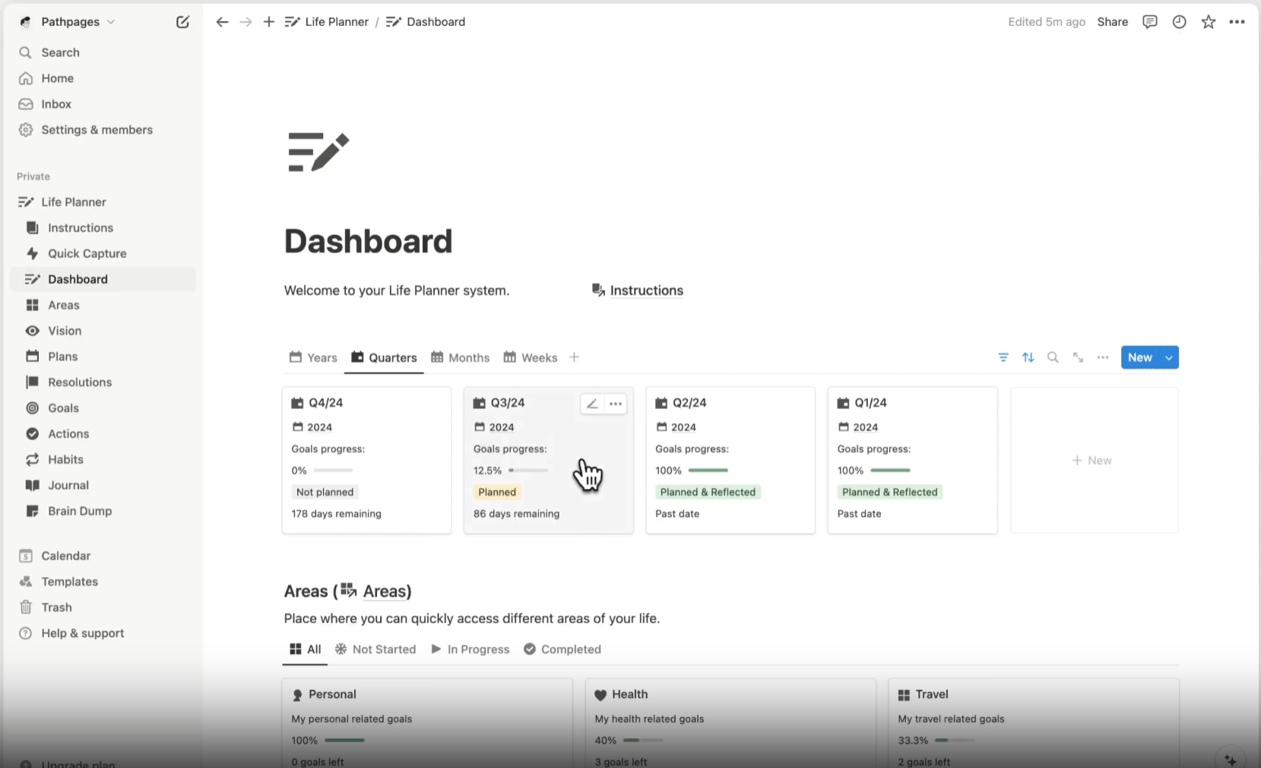1261x768 pixels.
Task: Click the large Dashboard page icon
Action: tap(318, 152)
